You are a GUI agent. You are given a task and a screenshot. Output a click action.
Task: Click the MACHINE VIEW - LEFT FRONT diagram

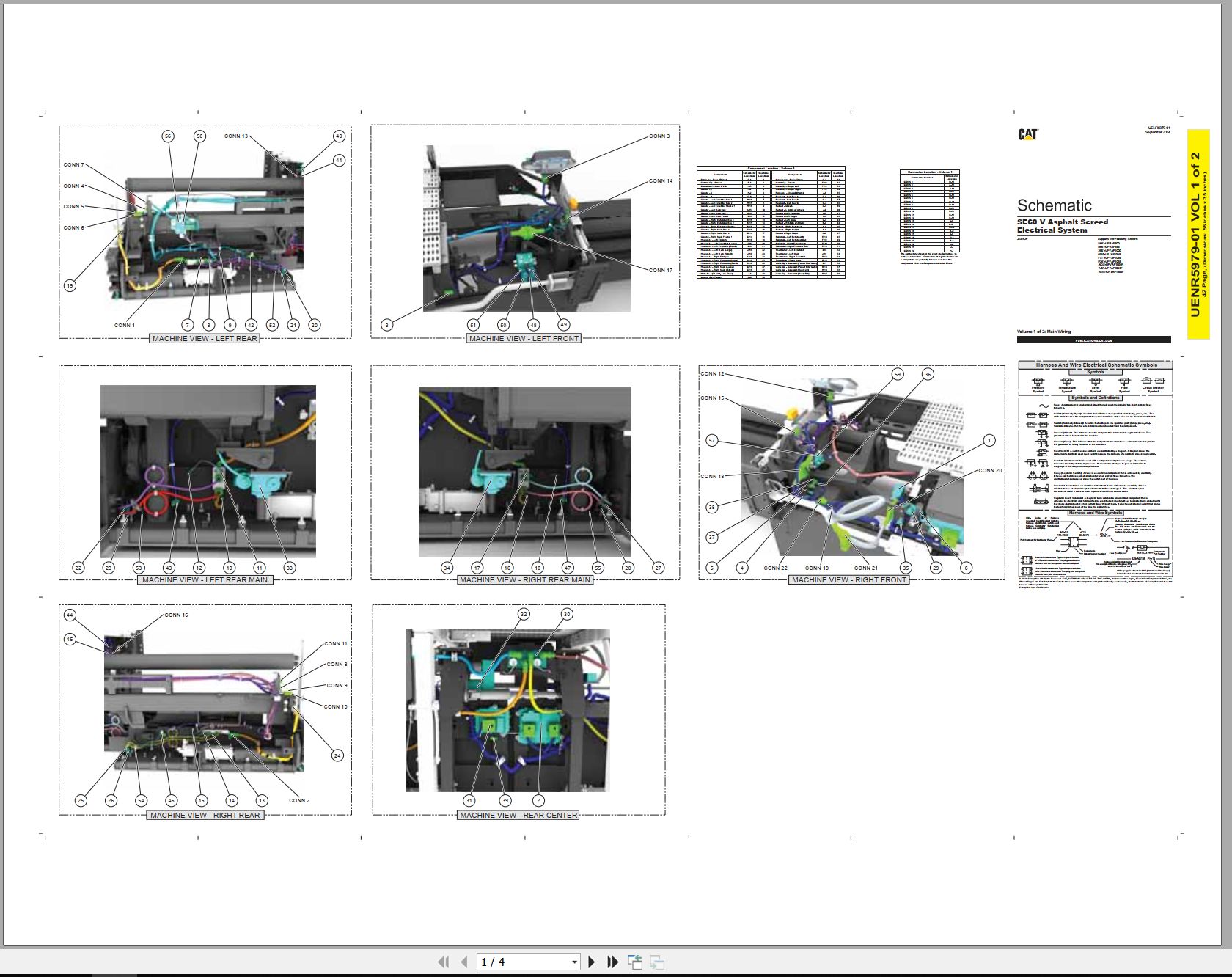pyautogui.click(x=527, y=228)
